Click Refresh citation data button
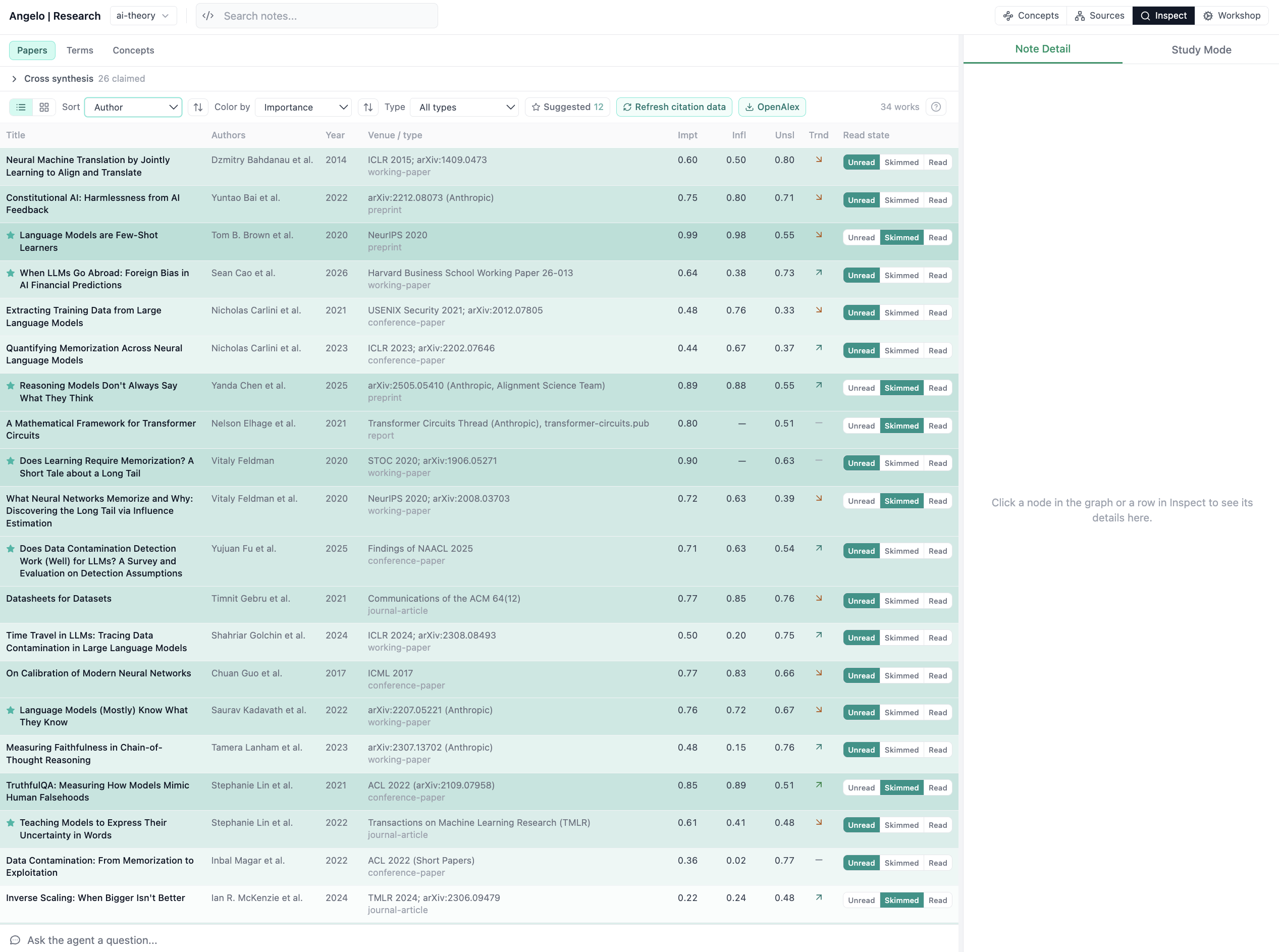 (x=674, y=107)
